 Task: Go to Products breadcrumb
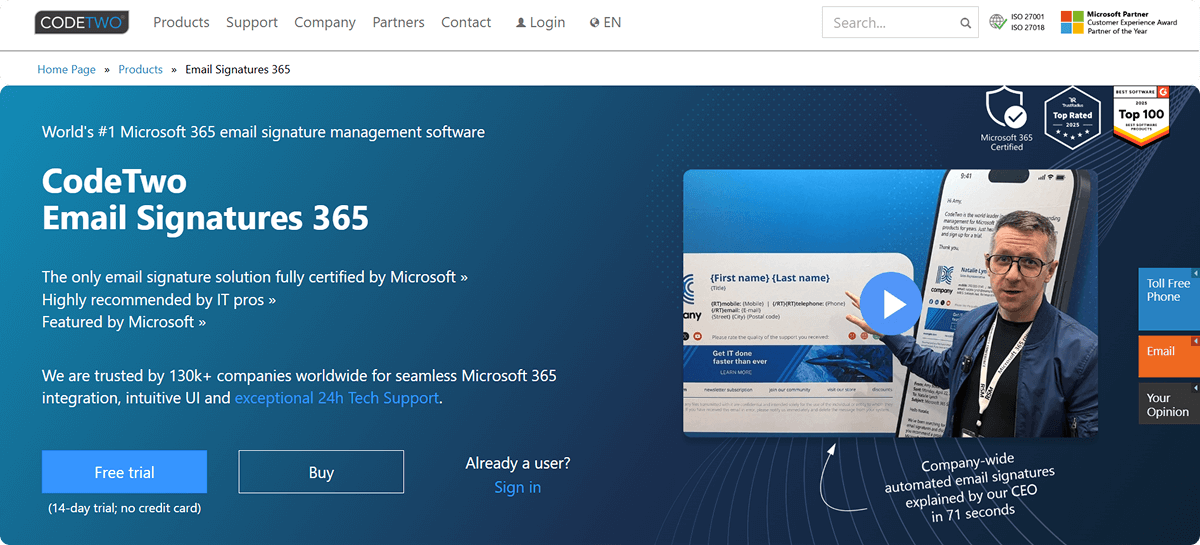(x=140, y=69)
